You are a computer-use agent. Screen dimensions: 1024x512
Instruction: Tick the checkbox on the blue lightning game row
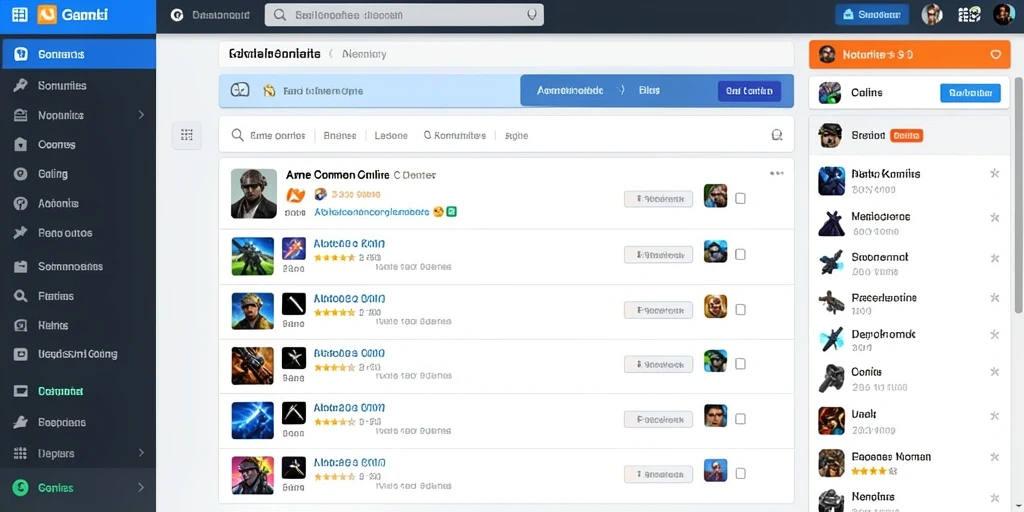coord(740,419)
